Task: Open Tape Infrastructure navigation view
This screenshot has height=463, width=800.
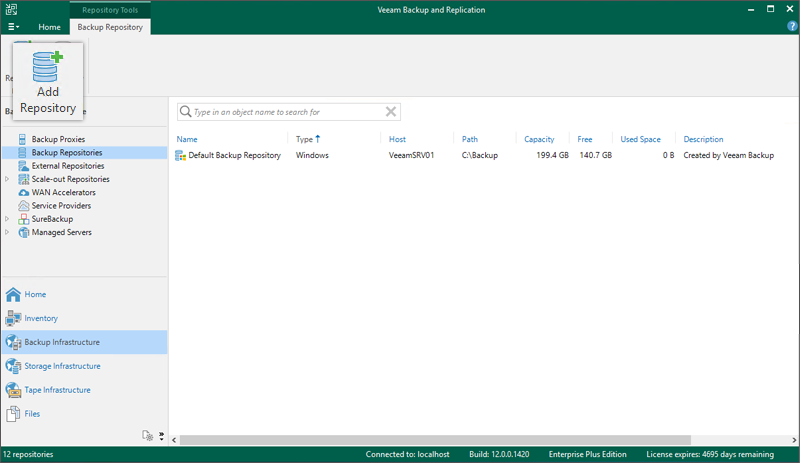Action: (x=84, y=389)
